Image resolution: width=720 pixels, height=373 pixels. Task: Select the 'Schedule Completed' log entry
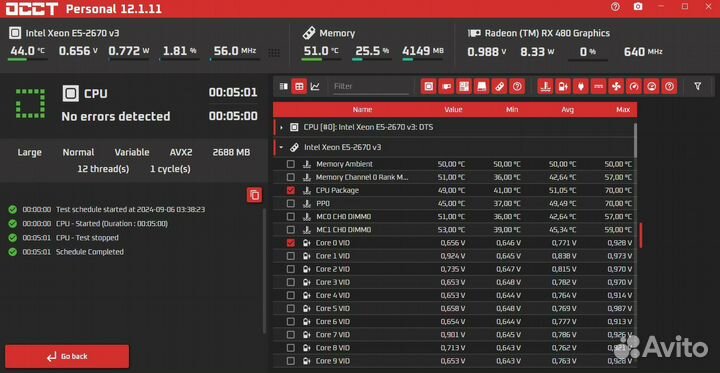click(90, 252)
